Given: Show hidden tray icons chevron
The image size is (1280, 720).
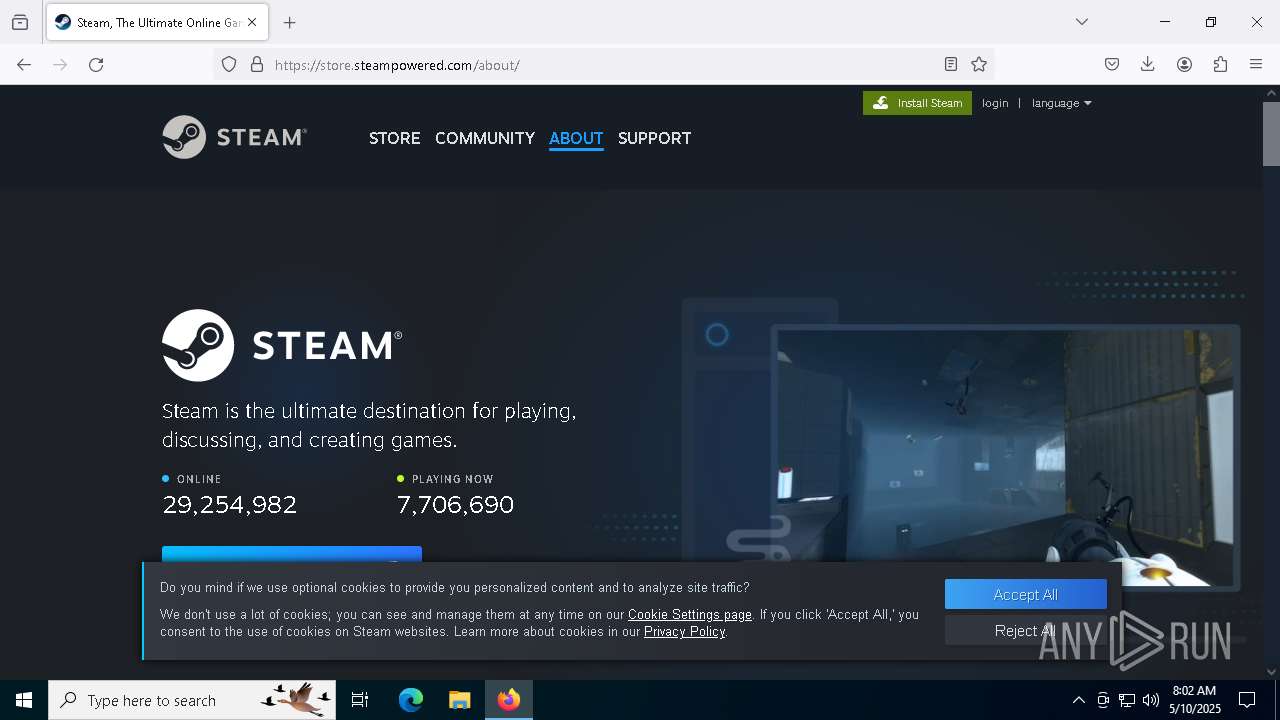Looking at the screenshot, I should [x=1078, y=700].
